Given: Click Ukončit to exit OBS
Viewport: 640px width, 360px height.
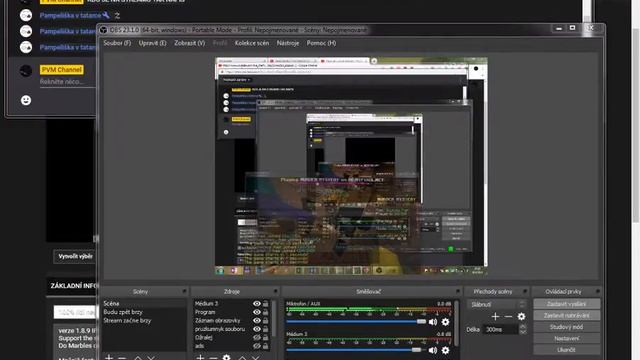Looking at the screenshot, I should click(x=567, y=350).
